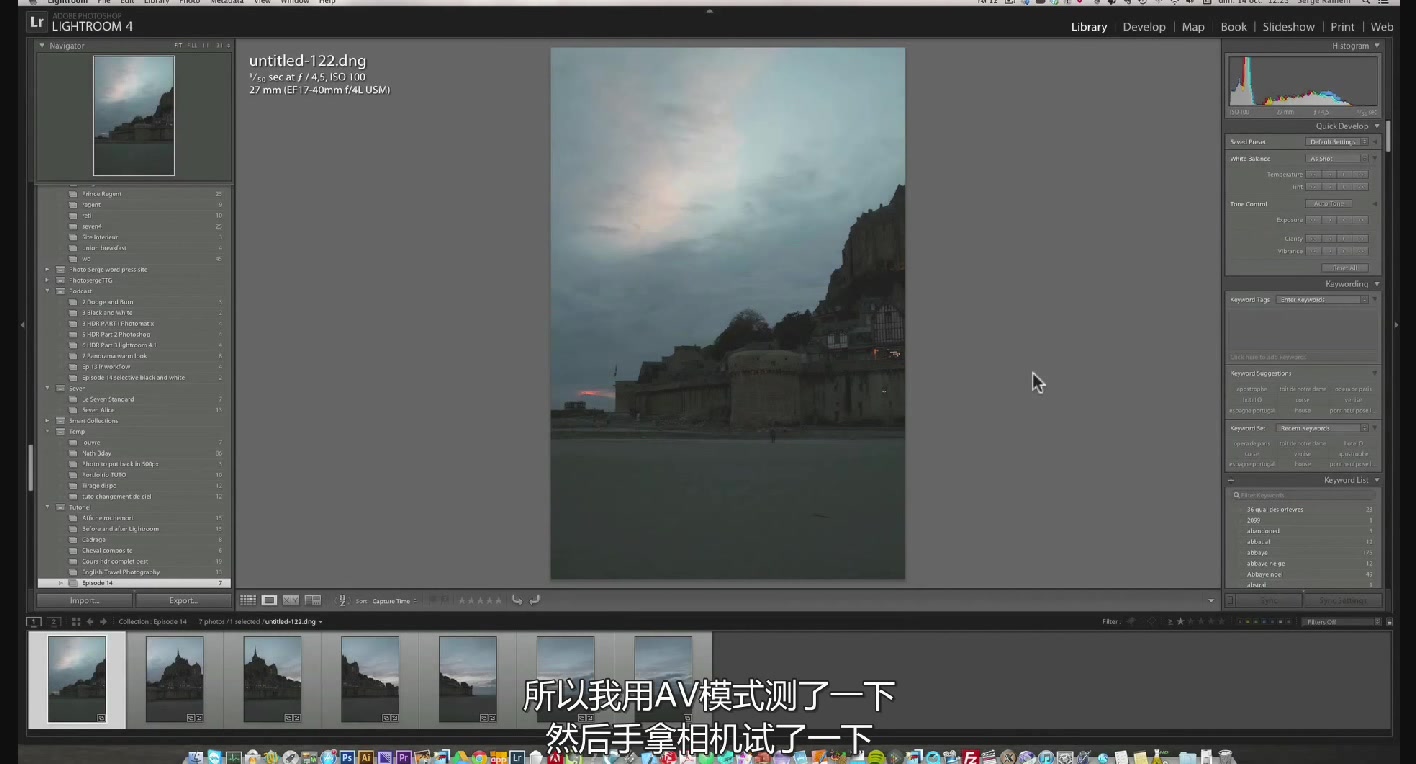Select the fifth filmstrip thumbnail
Image resolution: width=1416 pixels, height=764 pixels.
(468, 679)
